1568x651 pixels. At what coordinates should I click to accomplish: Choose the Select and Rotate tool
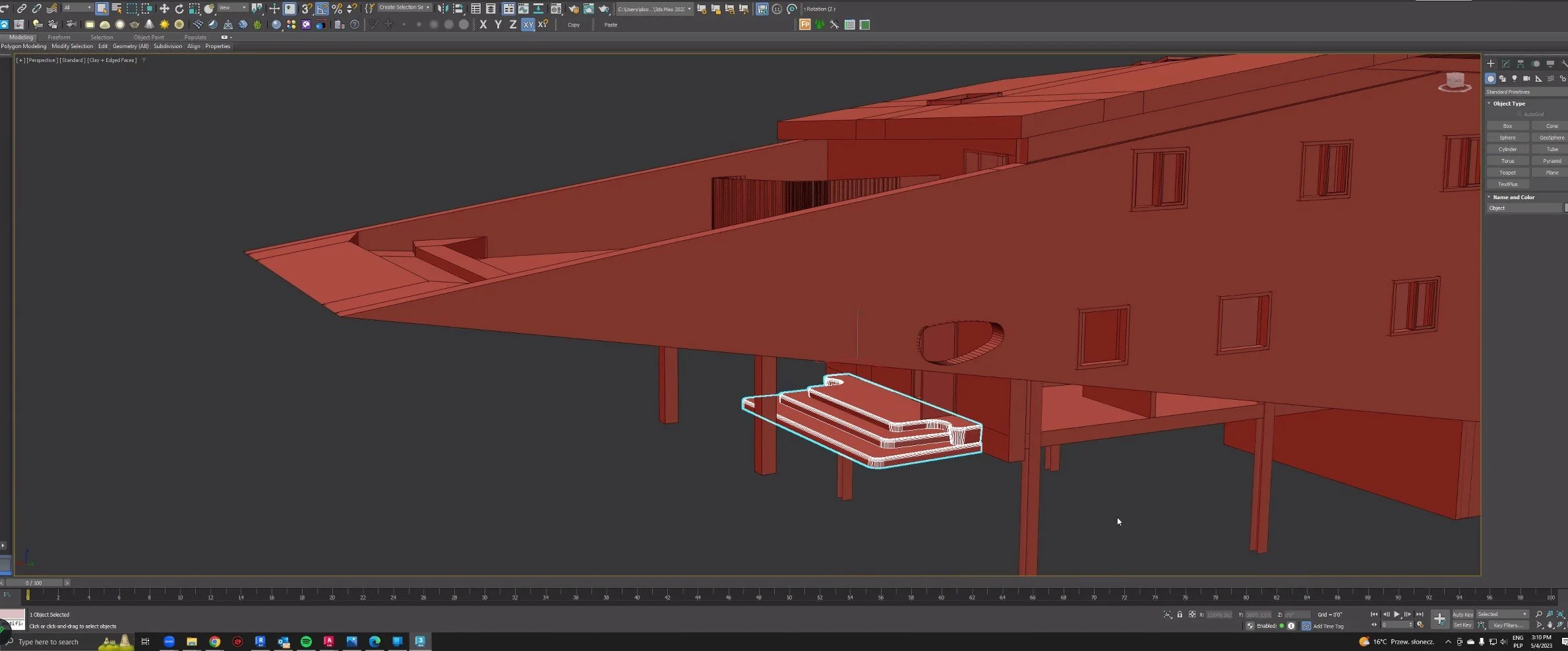[179, 9]
